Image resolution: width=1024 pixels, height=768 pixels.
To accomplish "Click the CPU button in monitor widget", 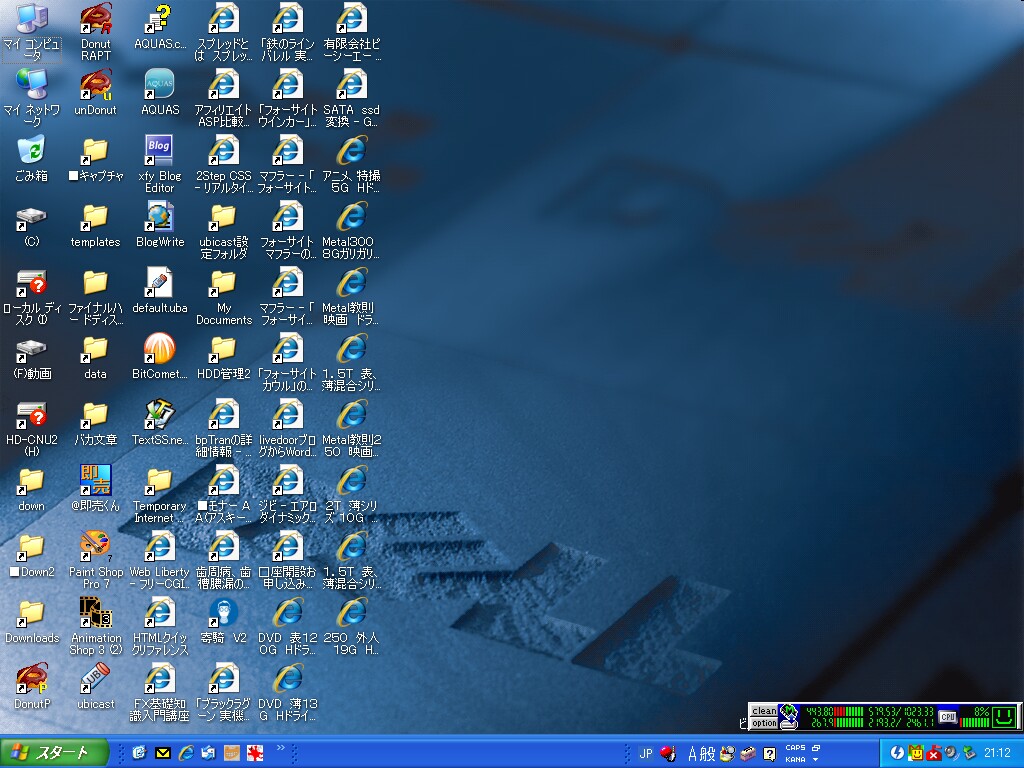I will pyautogui.click(x=948, y=716).
